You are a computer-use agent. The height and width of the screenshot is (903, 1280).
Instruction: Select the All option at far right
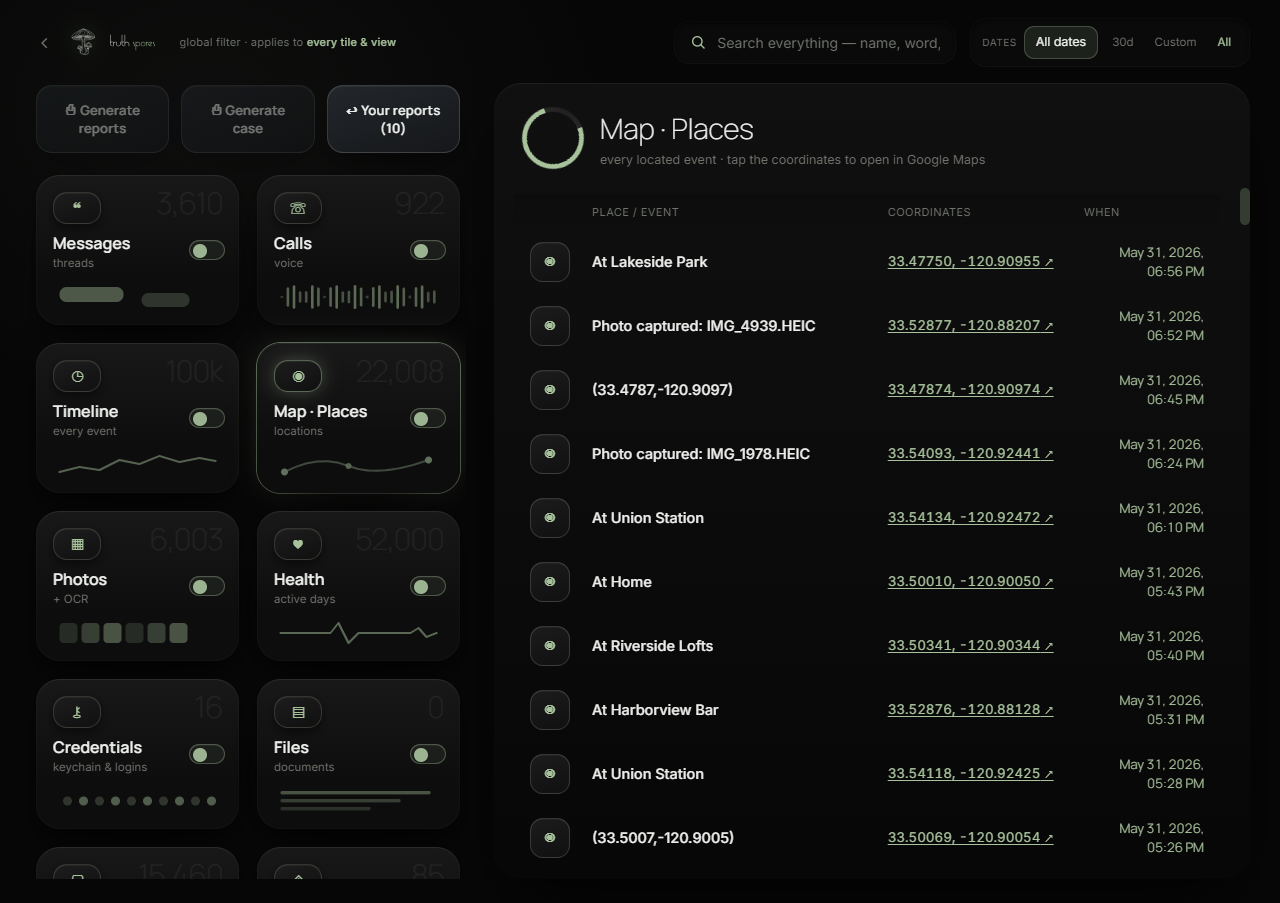coord(1224,42)
